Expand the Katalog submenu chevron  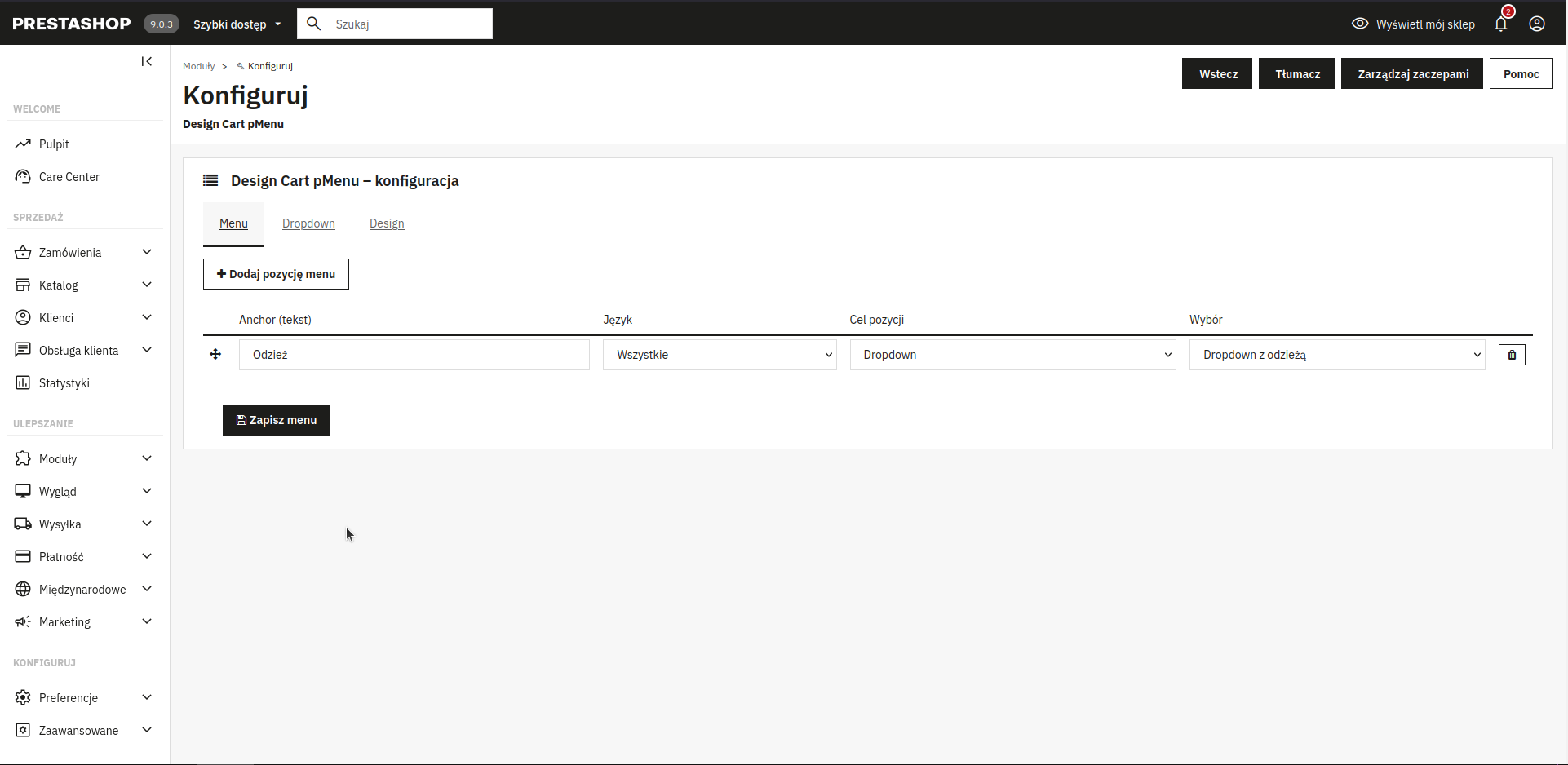click(x=147, y=285)
